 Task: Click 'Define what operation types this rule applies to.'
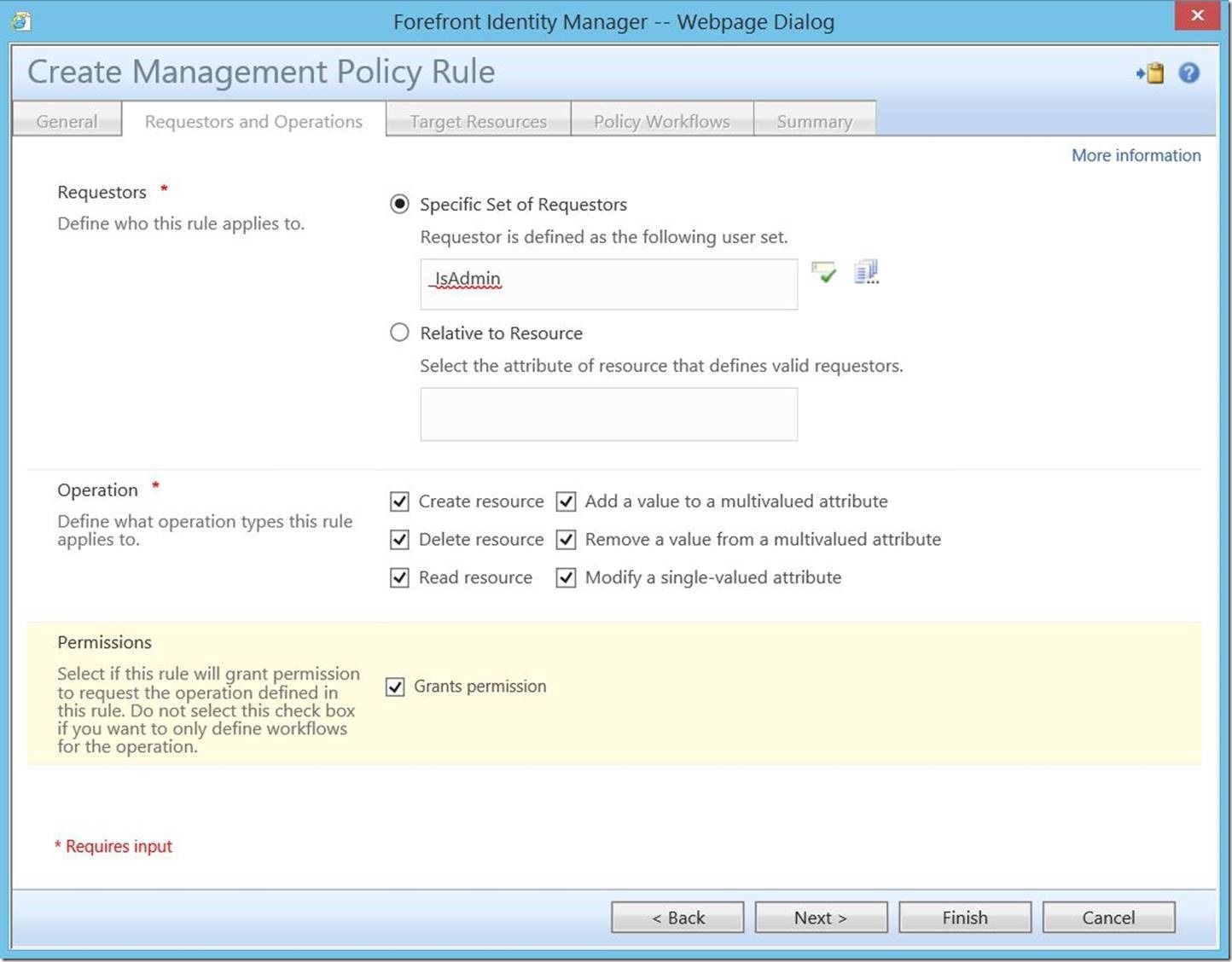(205, 530)
